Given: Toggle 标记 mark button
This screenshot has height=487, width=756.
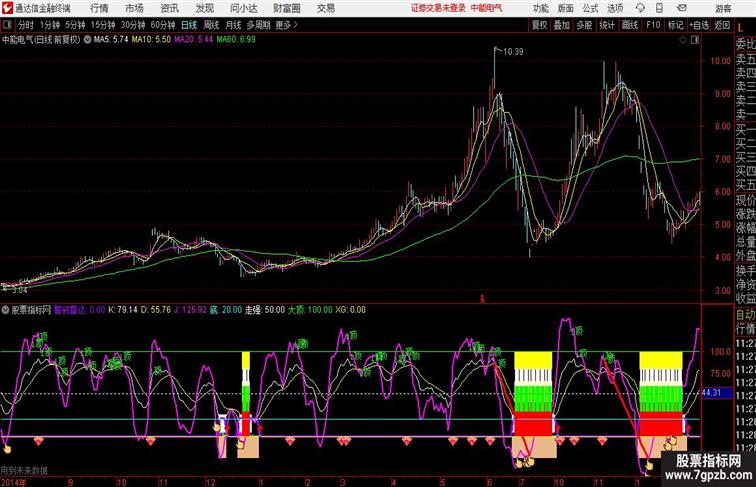Looking at the screenshot, I should click(x=675, y=25).
